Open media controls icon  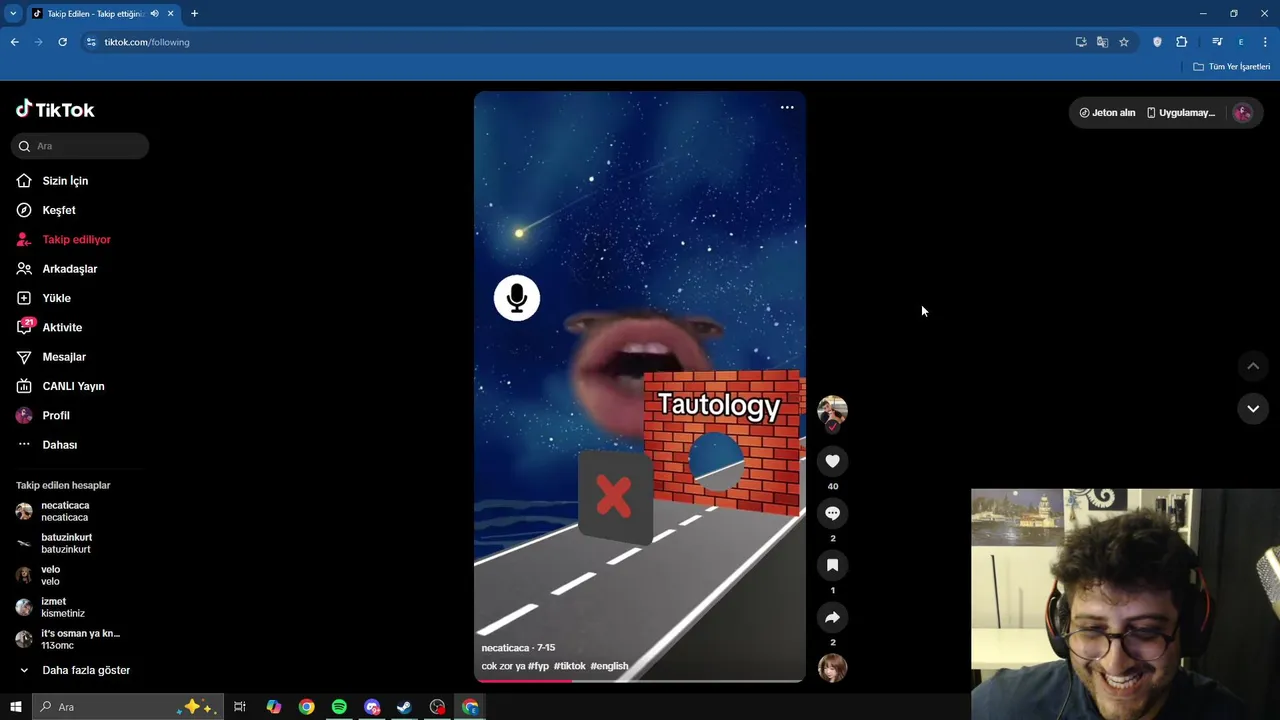tap(1217, 42)
